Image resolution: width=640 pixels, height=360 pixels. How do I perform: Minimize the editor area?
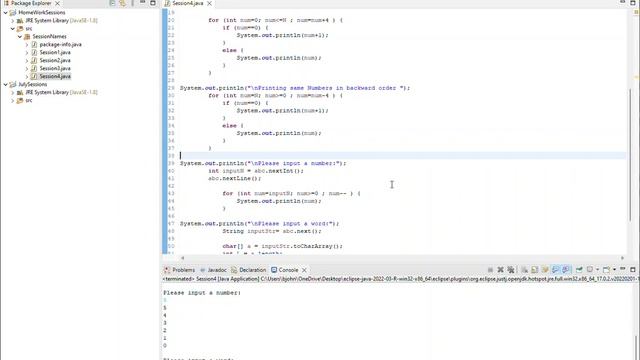click(622, 2)
